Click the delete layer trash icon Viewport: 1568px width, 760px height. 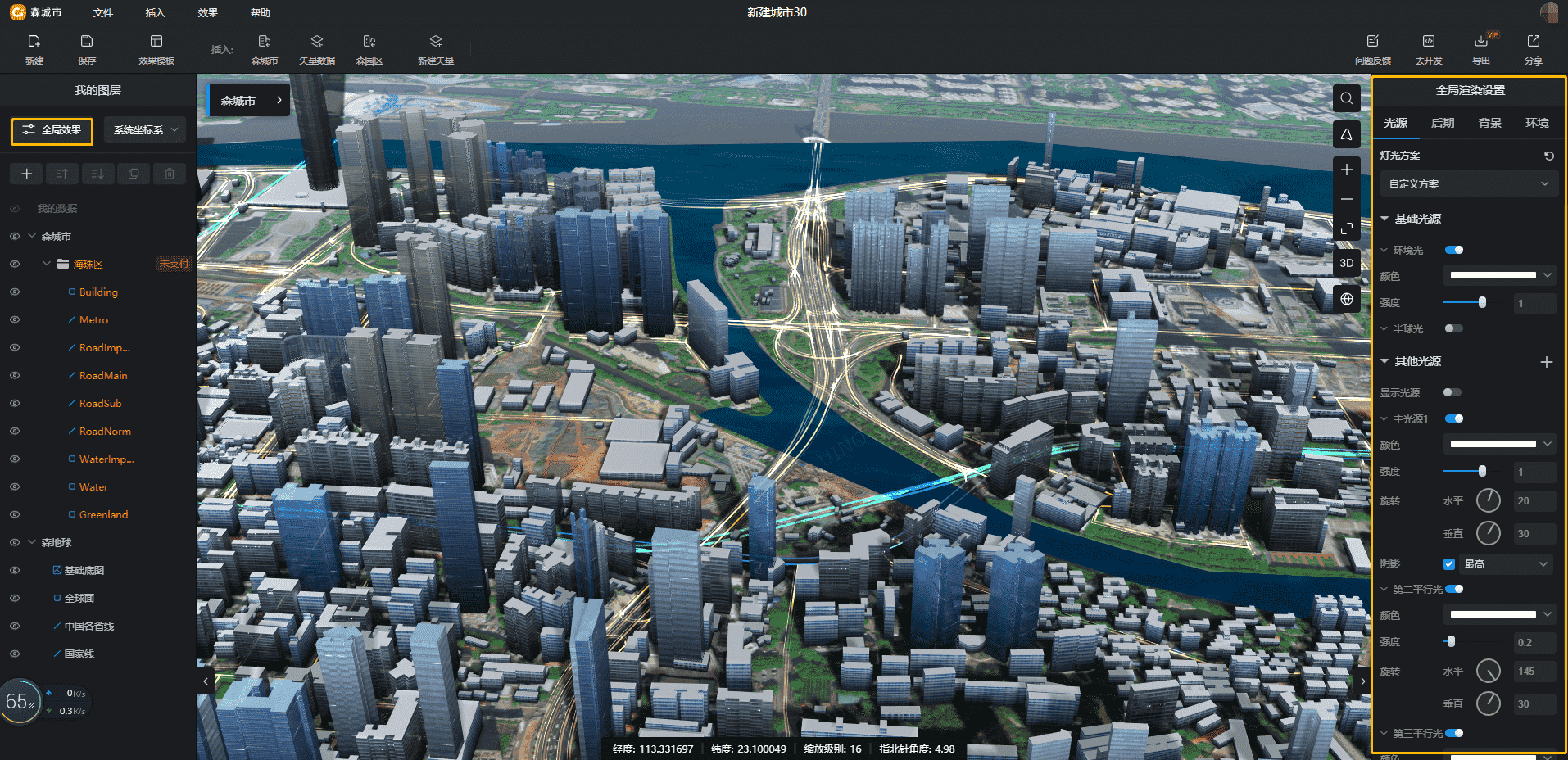tap(170, 174)
